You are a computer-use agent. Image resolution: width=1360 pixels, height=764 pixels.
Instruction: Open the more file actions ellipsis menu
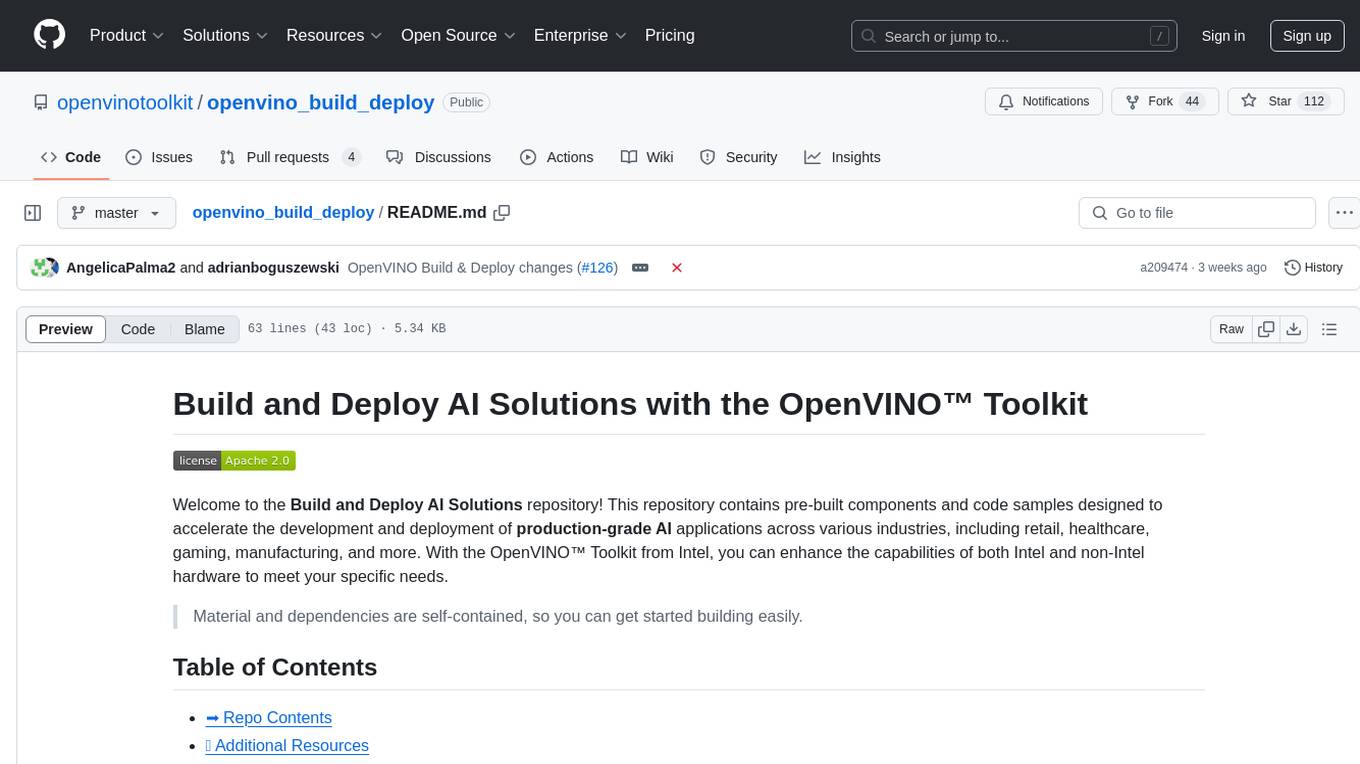[x=1344, y=213]
